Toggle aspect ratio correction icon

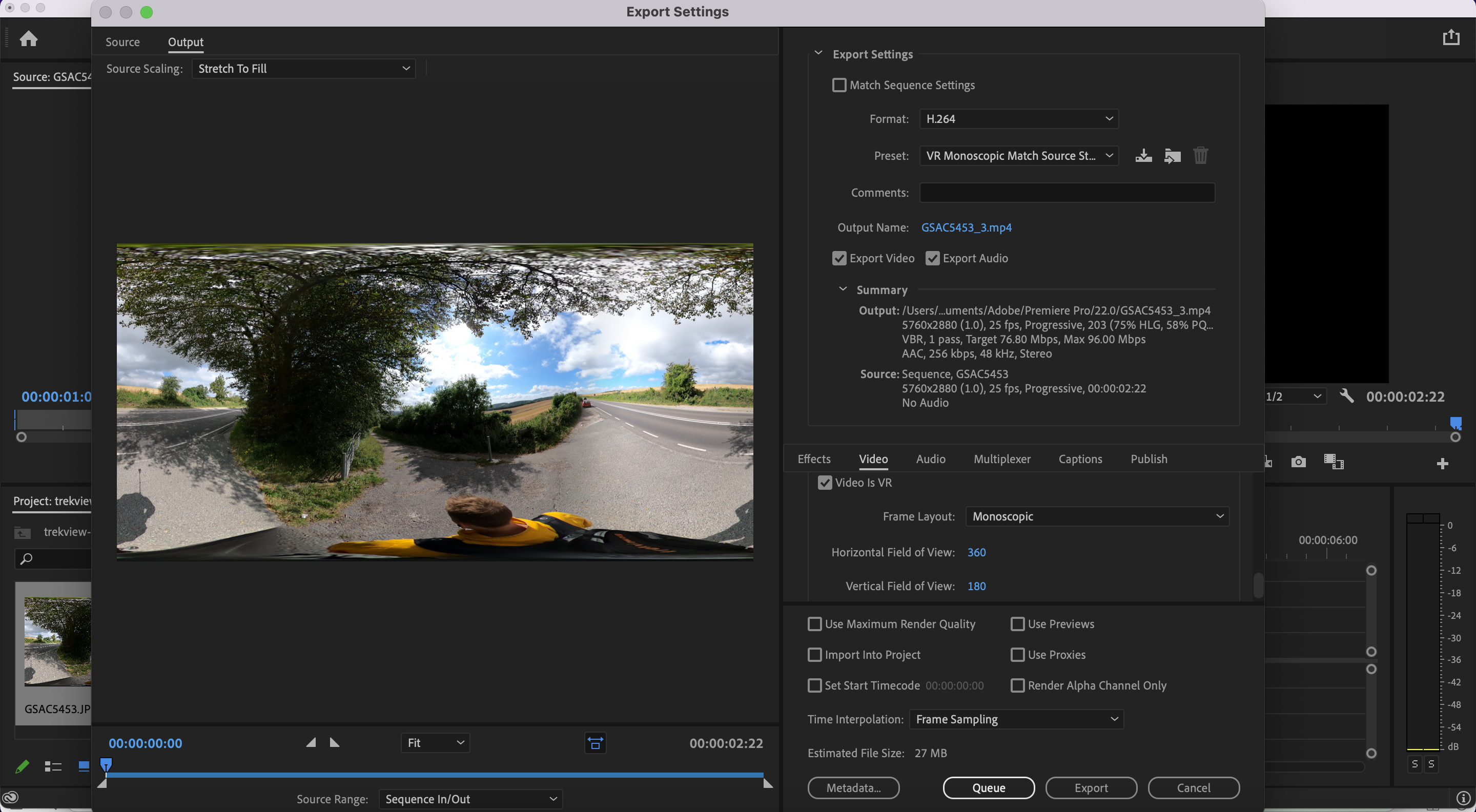click(596, 743)
